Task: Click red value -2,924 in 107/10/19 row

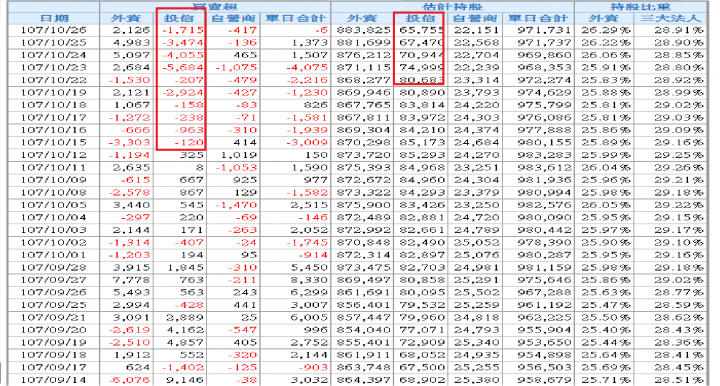Action: [x=183, y=92]
